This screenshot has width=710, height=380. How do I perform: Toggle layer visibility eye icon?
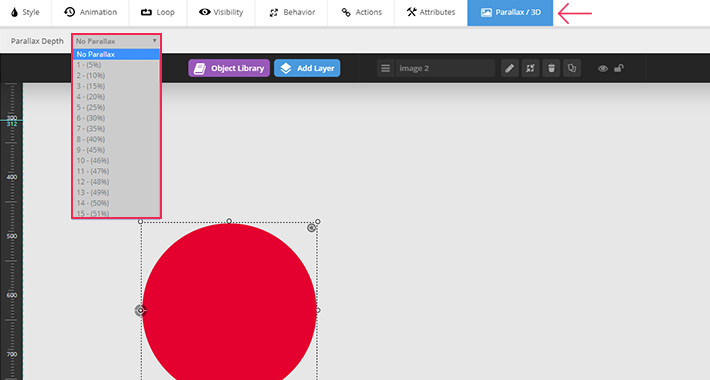click(x=603, y=68)
